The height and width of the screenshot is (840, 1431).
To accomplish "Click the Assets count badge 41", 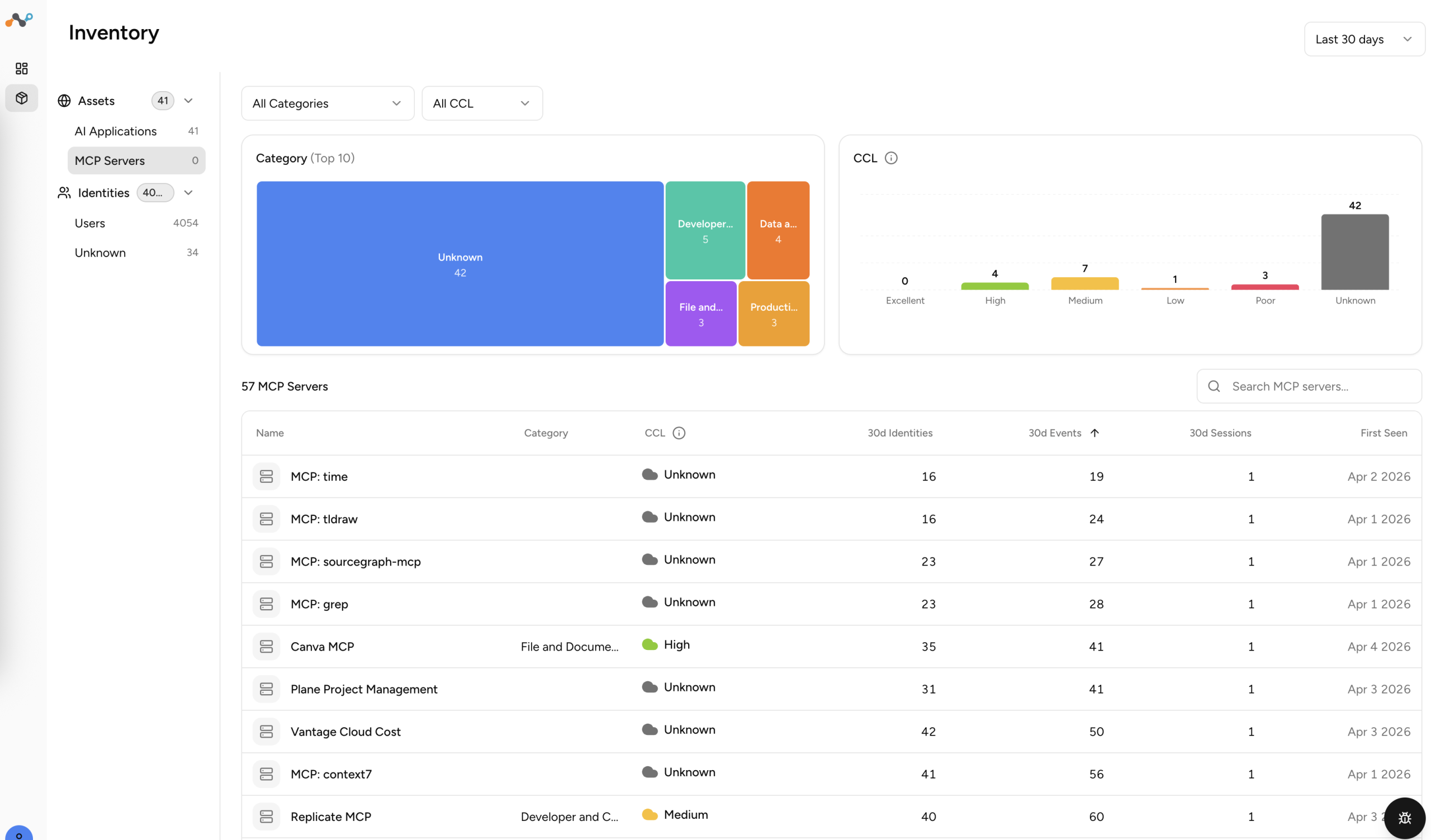I will [163, 101].
